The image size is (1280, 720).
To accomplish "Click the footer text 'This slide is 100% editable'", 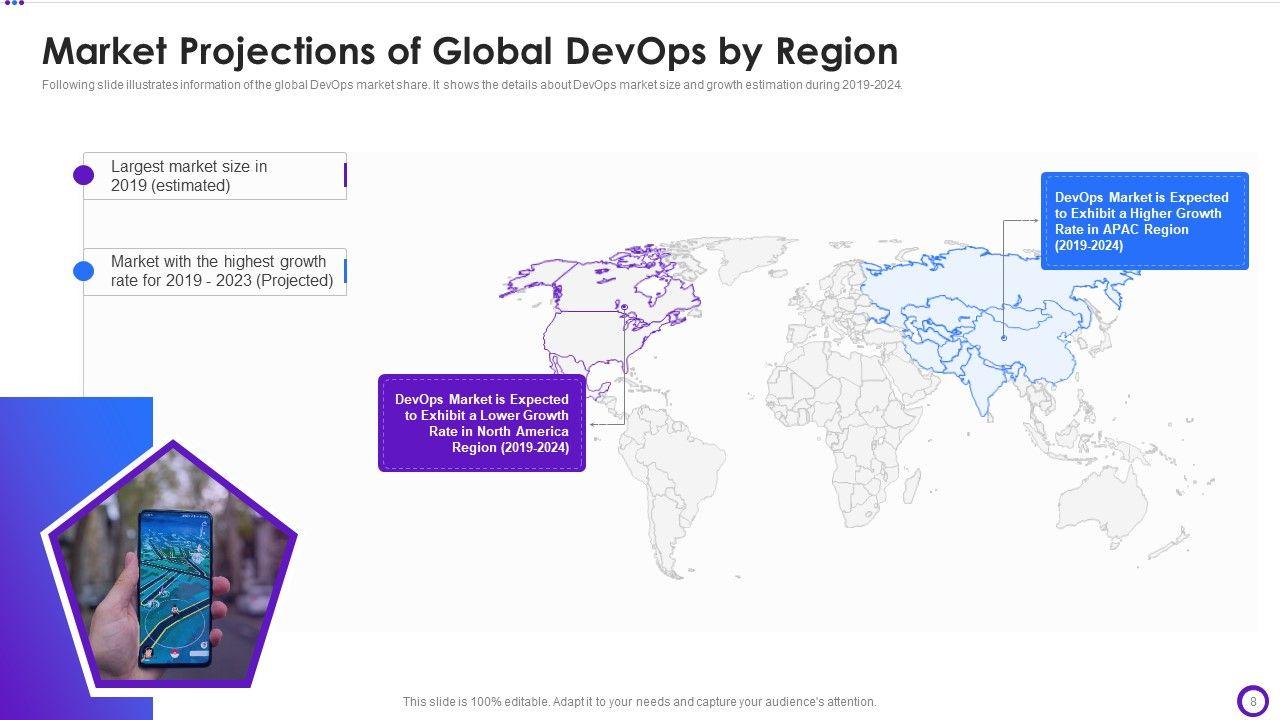I will [x=639, y=702].
